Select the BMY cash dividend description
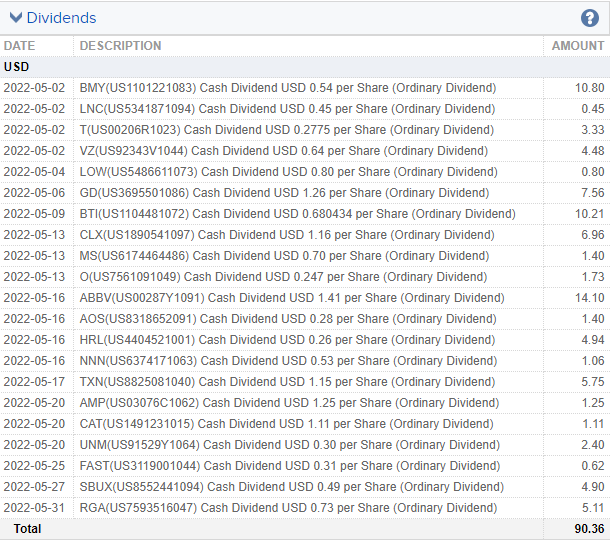 (288, 88)
